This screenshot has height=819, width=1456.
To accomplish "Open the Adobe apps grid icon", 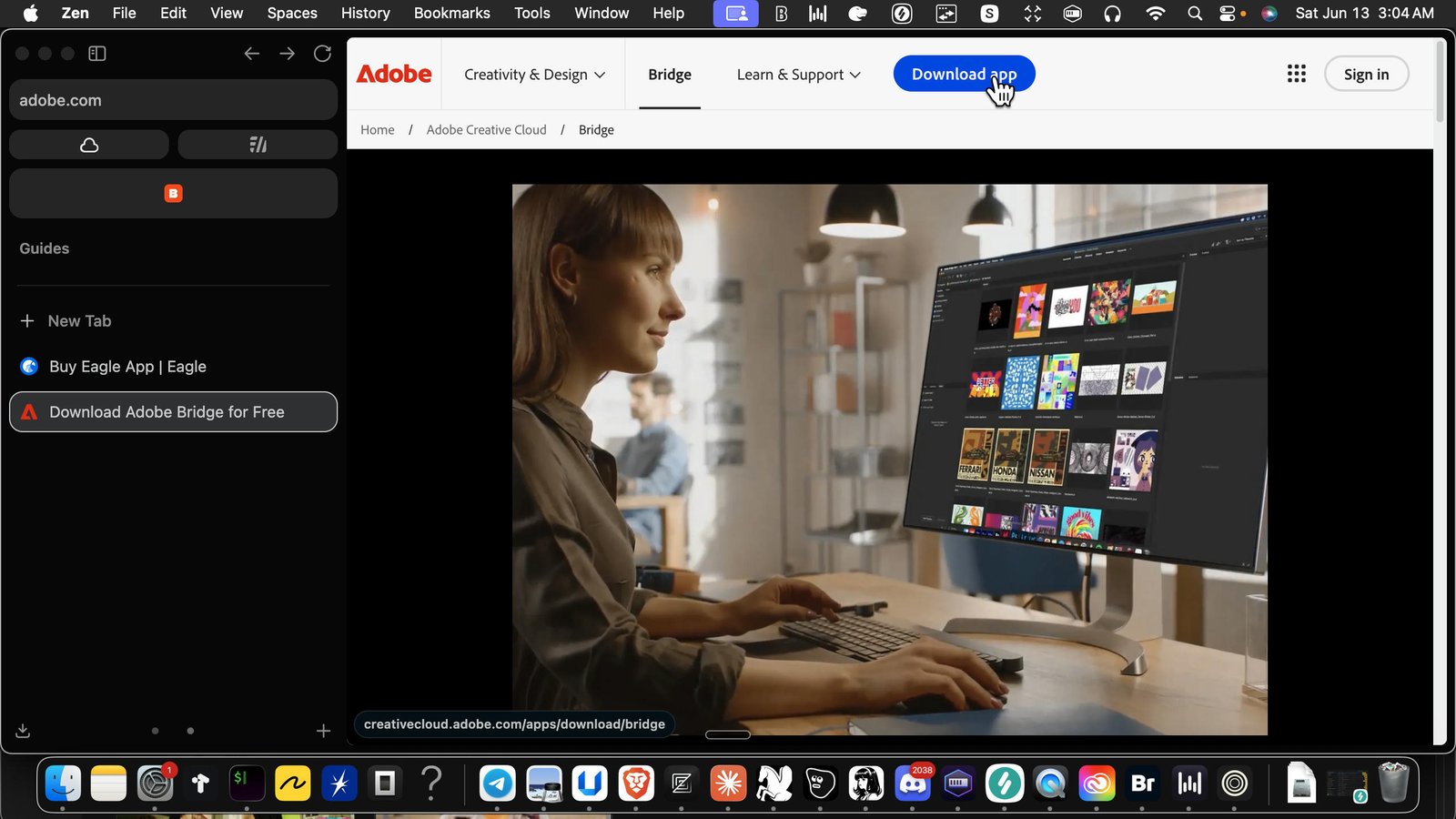I will click(1297, 74).
